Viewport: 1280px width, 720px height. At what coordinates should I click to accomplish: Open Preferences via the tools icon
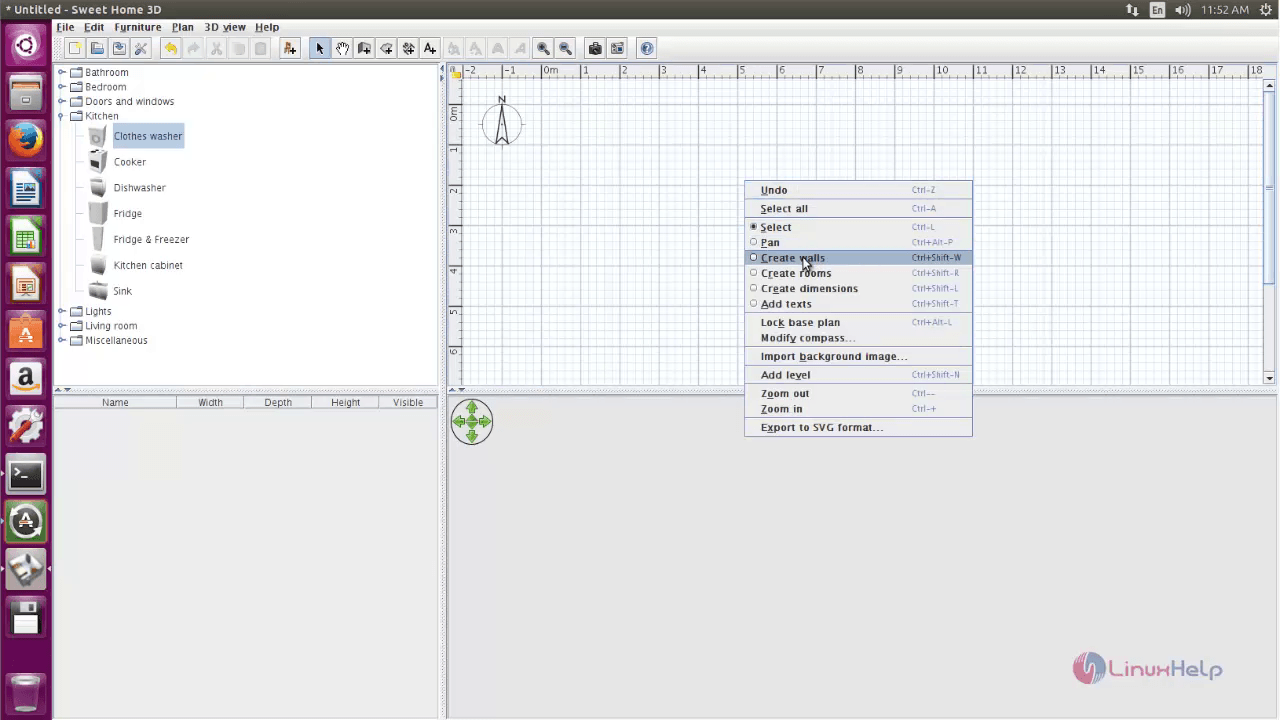(141, 48)
